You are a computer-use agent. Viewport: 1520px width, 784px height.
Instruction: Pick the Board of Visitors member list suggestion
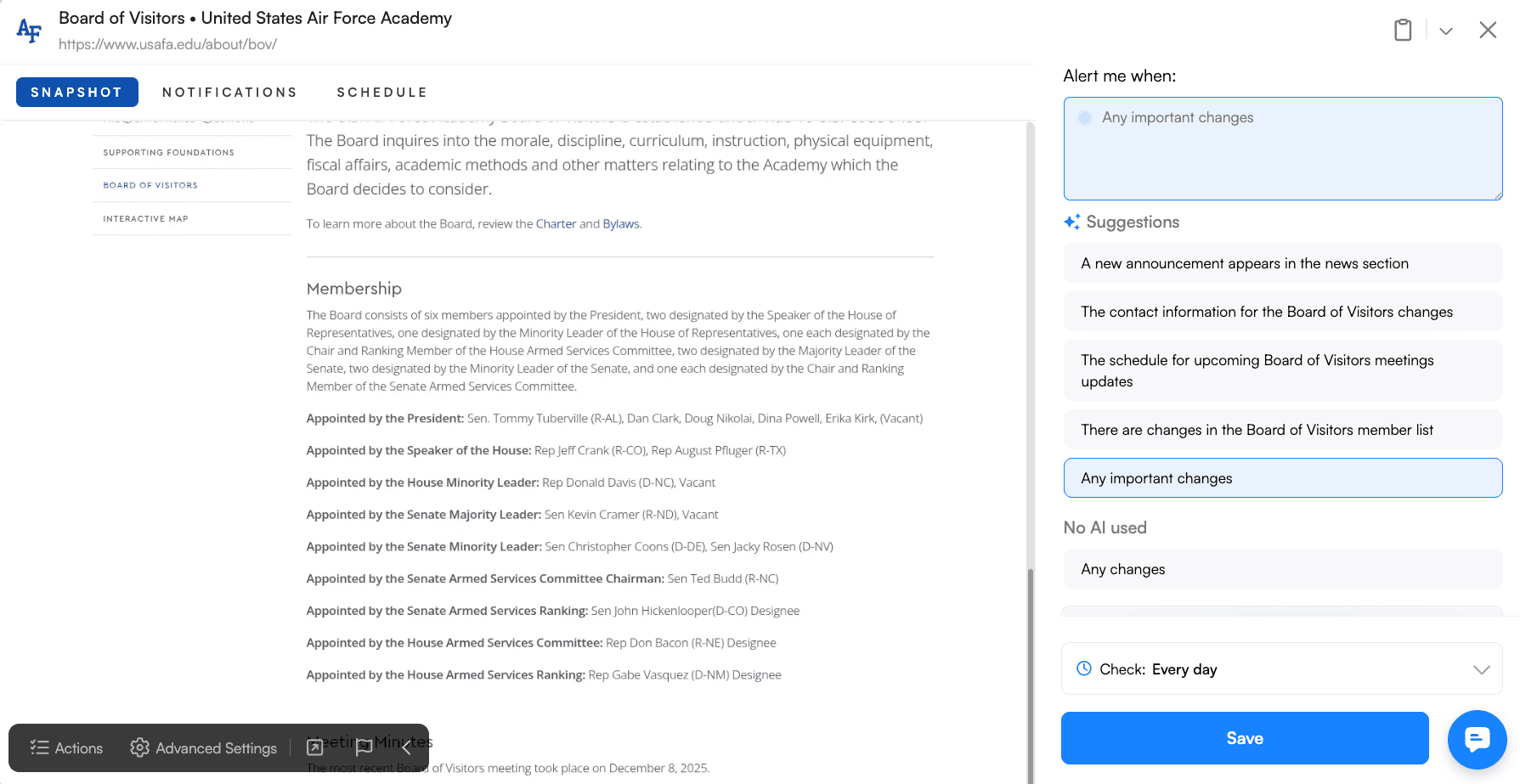[x=1282, y=430]
